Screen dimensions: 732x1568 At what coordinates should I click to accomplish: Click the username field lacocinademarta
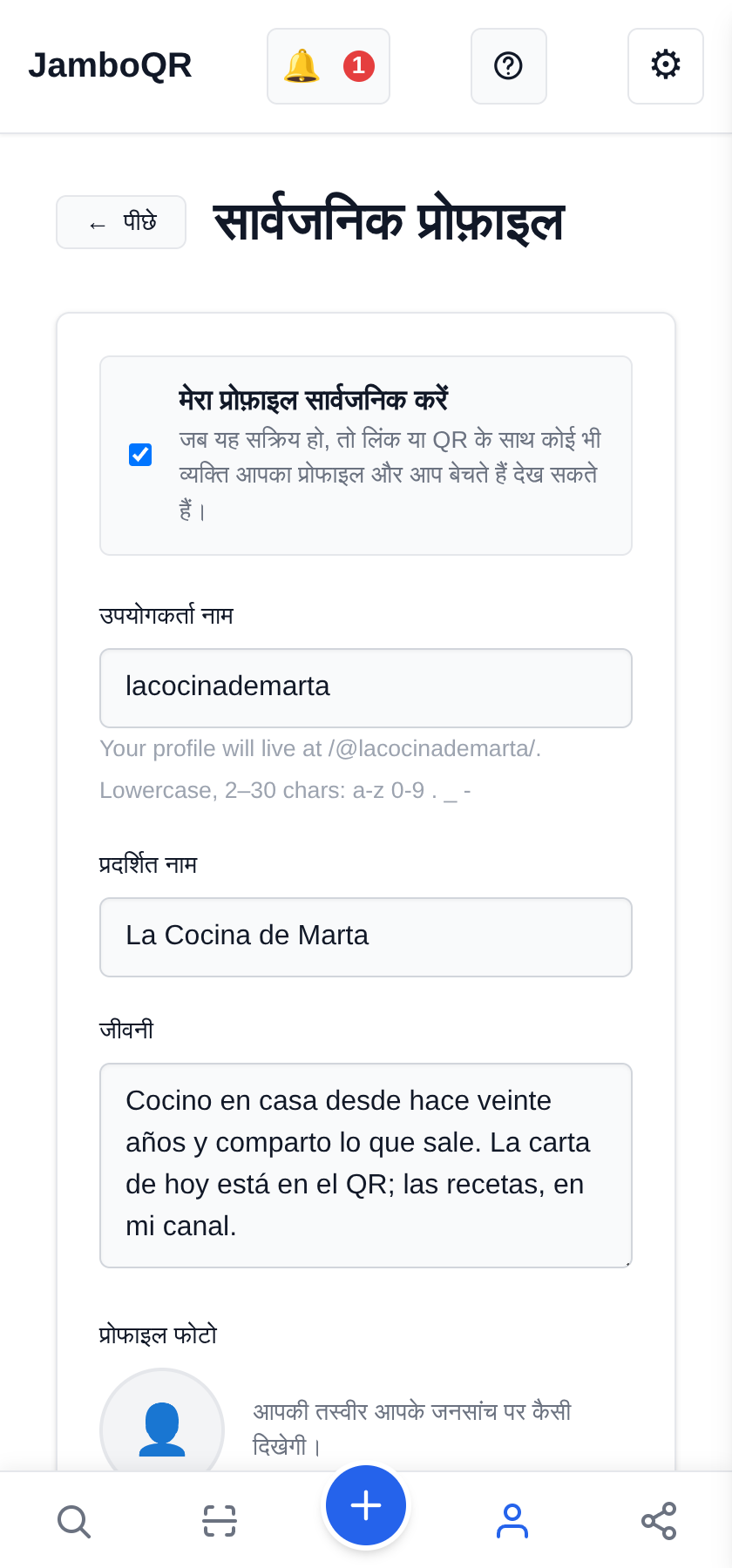(366, 688)
